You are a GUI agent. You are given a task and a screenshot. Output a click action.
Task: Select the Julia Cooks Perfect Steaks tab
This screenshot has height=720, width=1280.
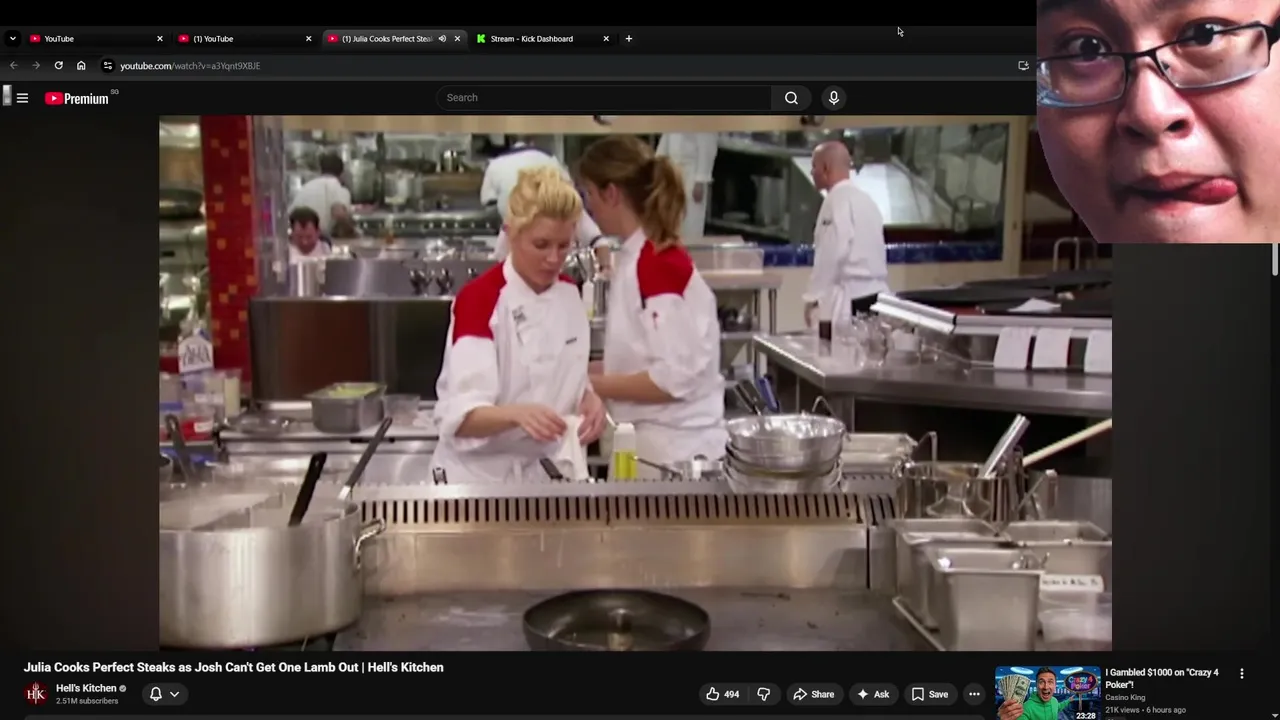tap(394, 38)
